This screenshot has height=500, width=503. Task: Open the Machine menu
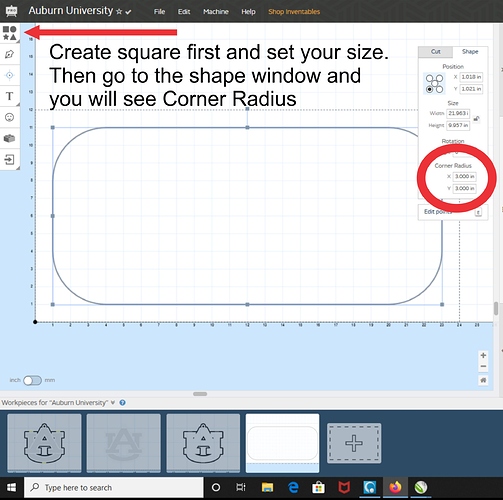(x=216, y=12)
